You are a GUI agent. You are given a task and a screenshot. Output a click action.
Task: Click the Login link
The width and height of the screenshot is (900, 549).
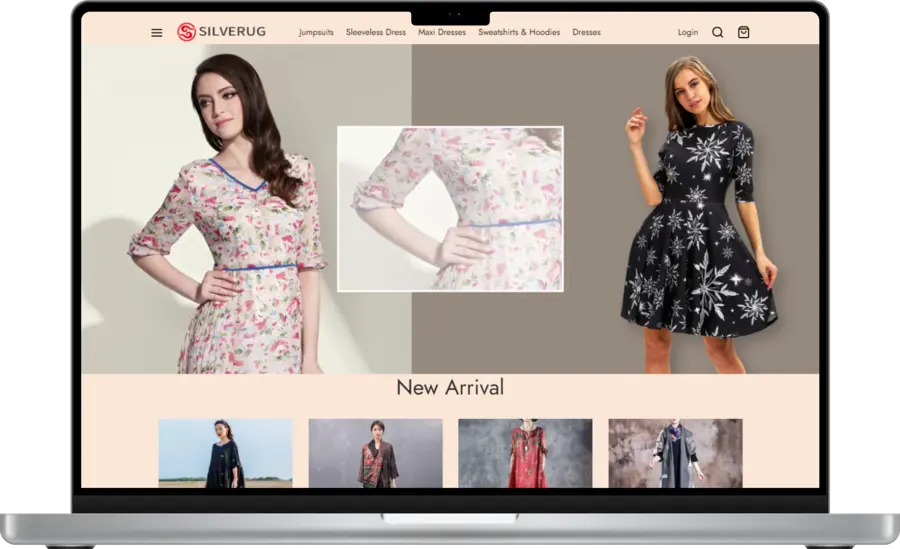tap(688, 32)
